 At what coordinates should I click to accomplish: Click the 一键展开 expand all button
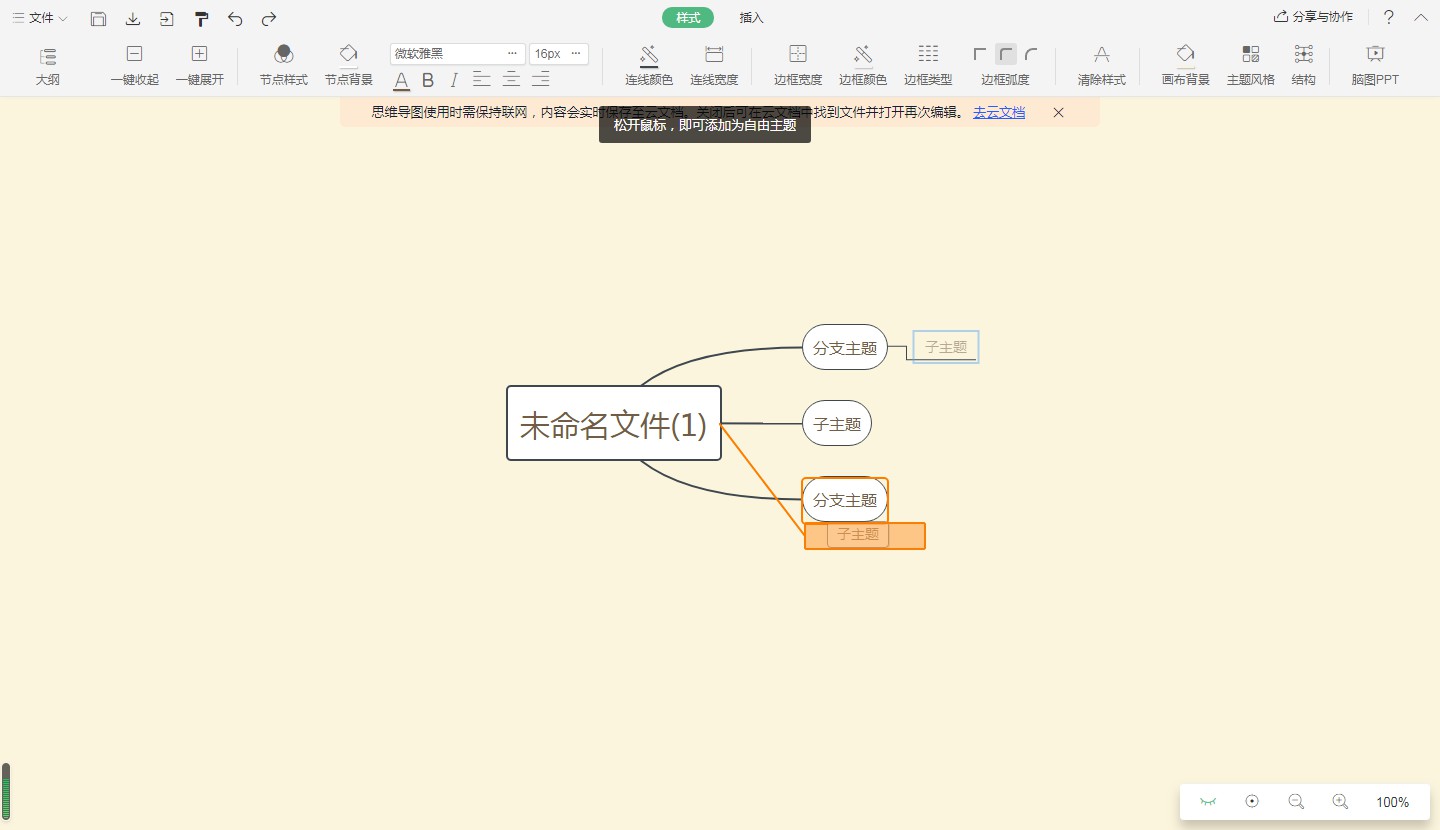[199, 64]
